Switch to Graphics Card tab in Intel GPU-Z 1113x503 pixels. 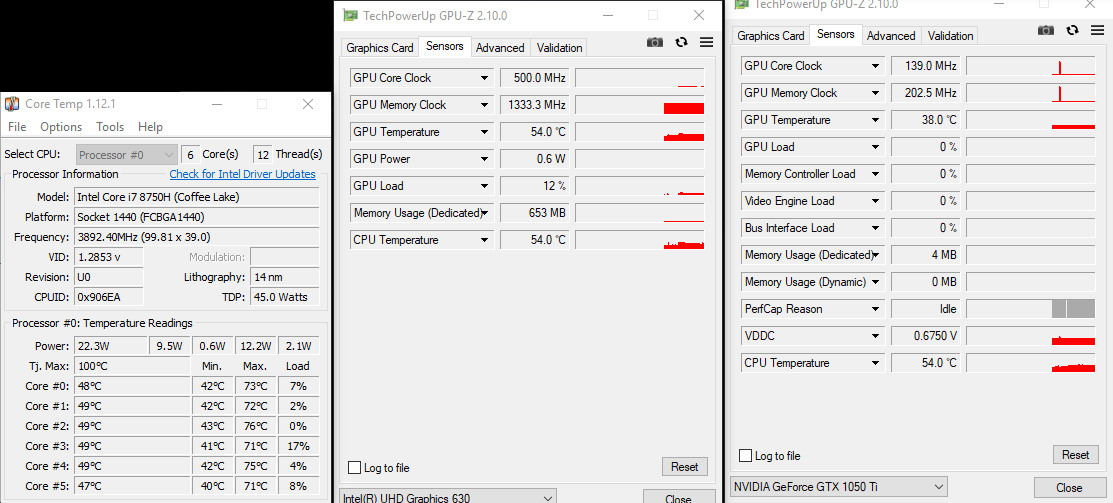(x=380, y=48)
